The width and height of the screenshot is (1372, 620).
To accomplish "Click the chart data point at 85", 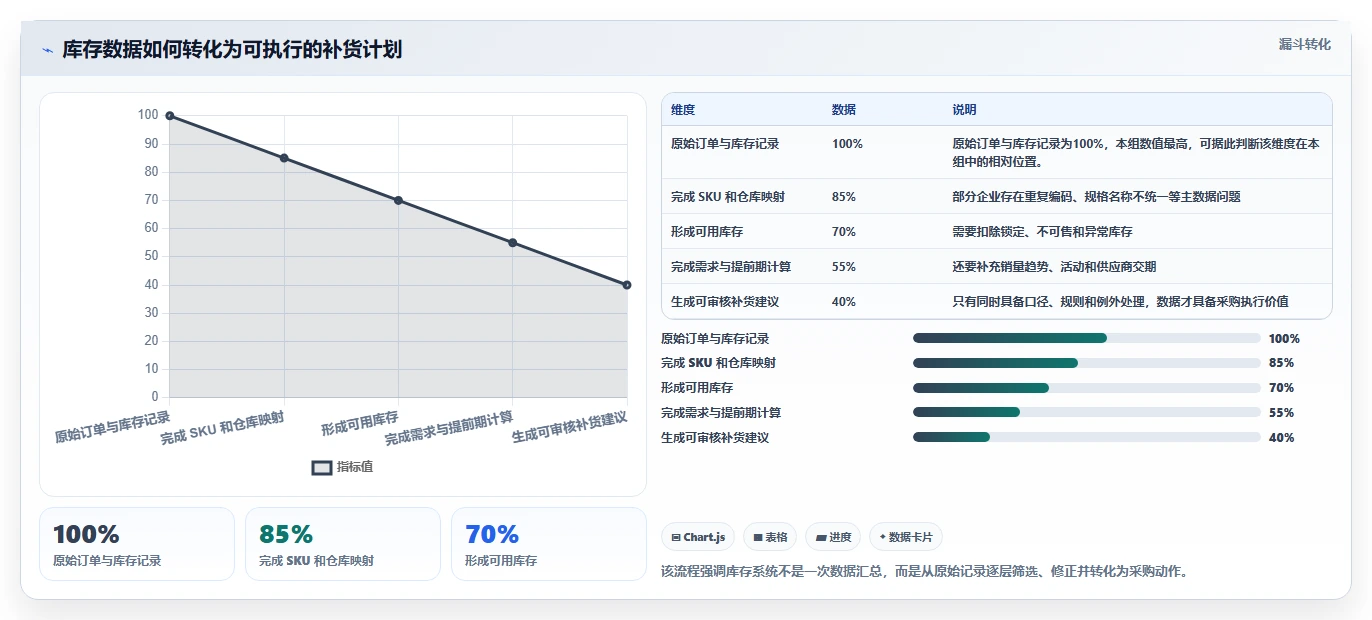I will click(284, 158).
